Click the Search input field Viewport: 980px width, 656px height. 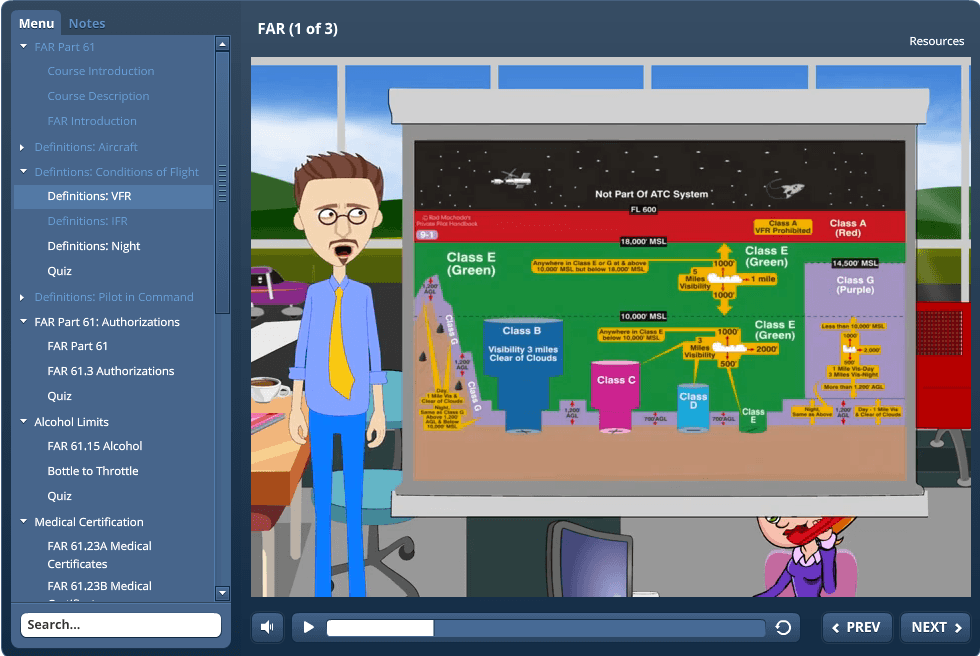tap(121, 625)
